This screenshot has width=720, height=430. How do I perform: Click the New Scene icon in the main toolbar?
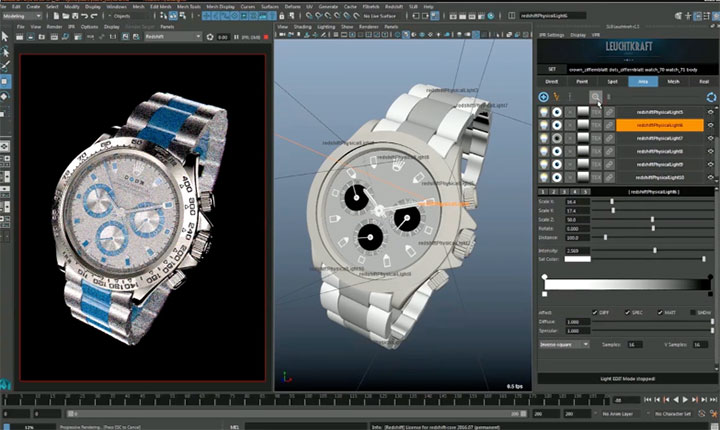(56, 16)
